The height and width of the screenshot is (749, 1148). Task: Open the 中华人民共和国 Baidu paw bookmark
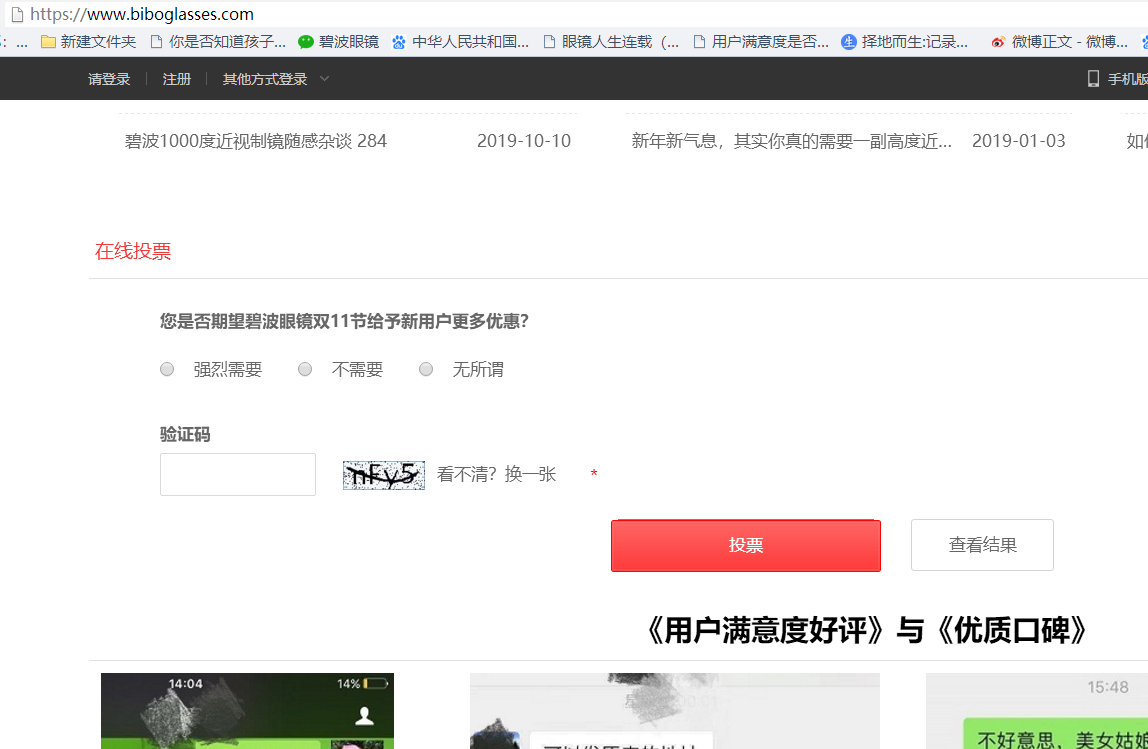(460, 42)
